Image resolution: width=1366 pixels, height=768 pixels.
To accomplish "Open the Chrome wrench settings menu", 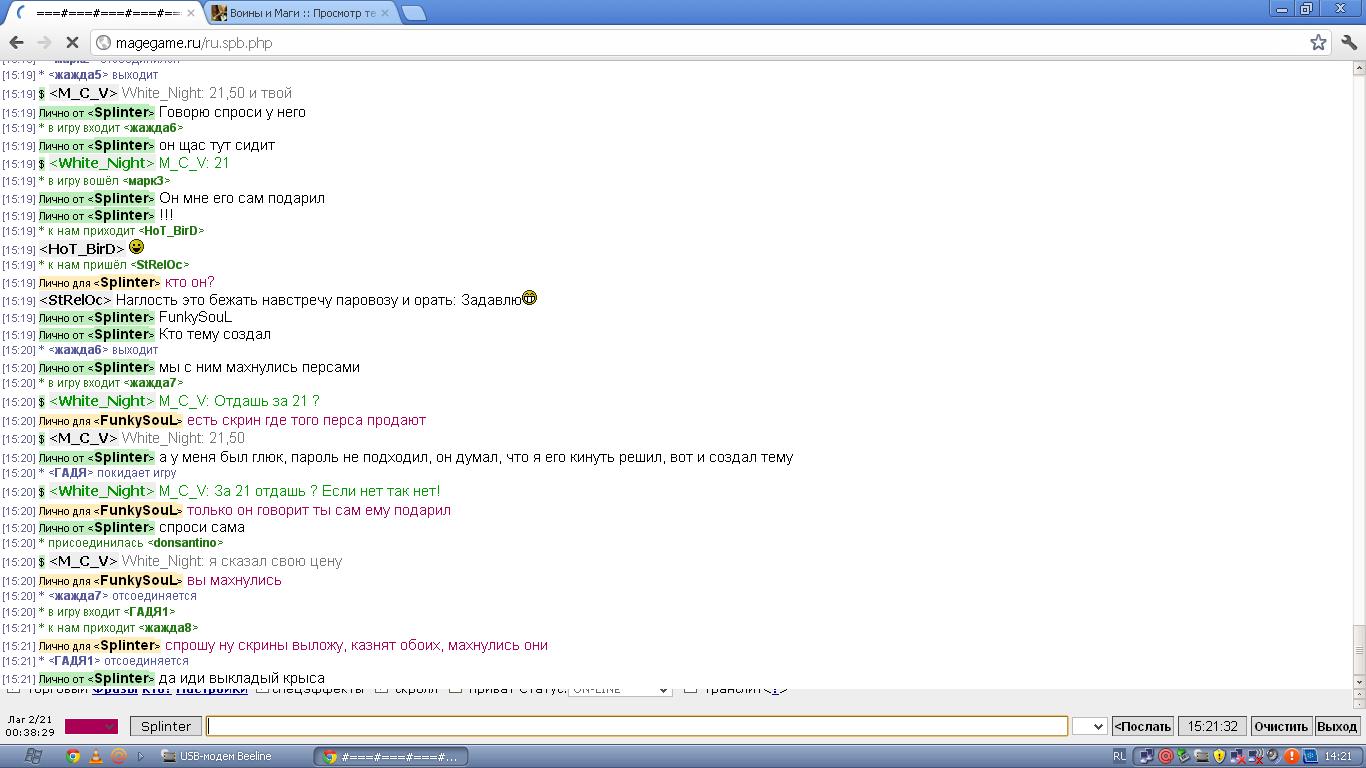I will click(1349, 42).
